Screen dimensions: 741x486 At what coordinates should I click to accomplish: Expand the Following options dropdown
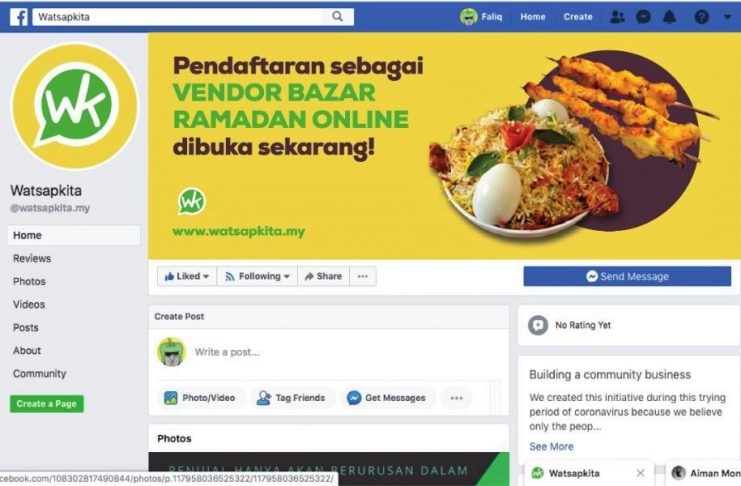(x=257, y=276)
